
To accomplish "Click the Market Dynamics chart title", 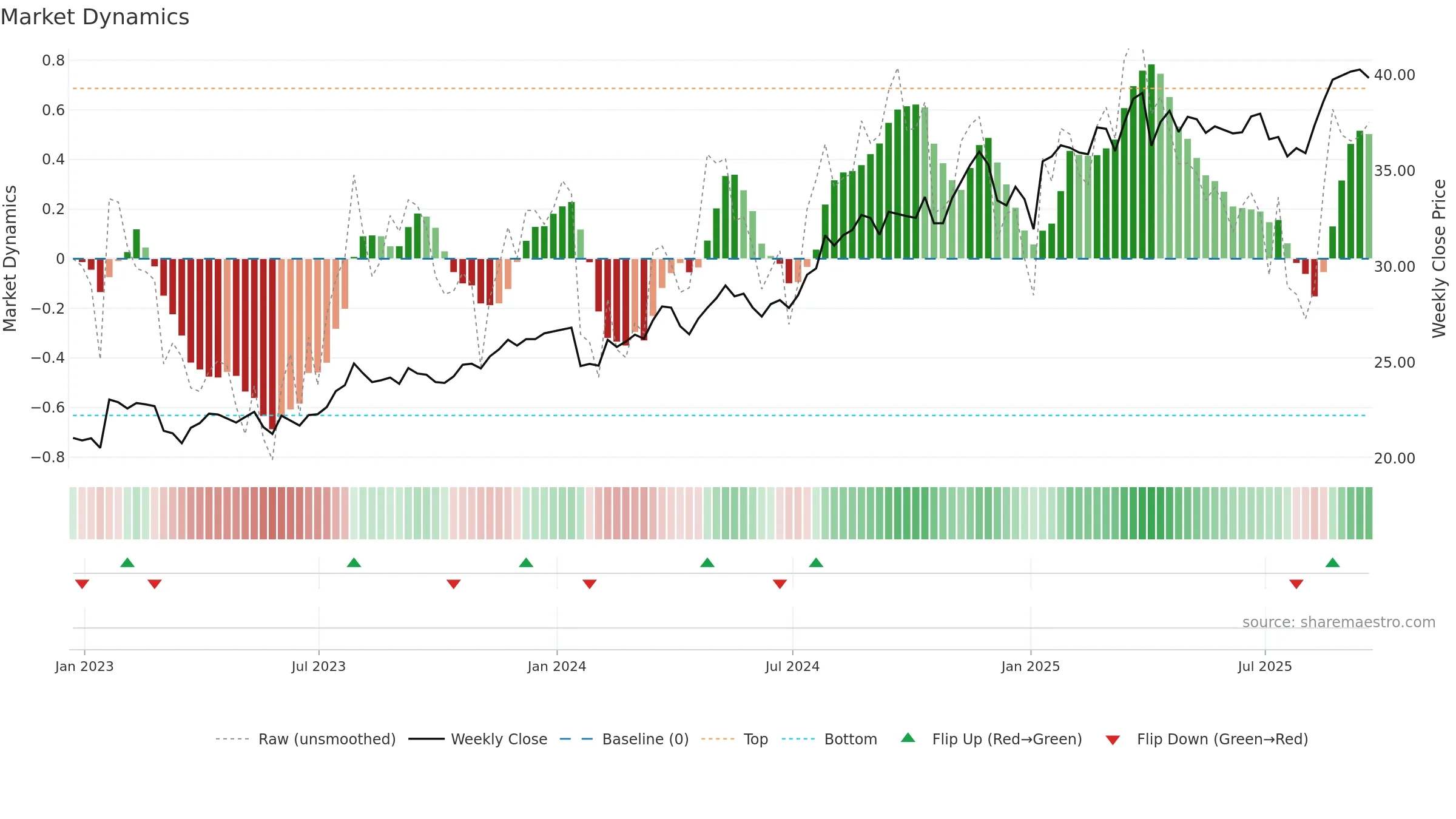I will coord(95,17).
